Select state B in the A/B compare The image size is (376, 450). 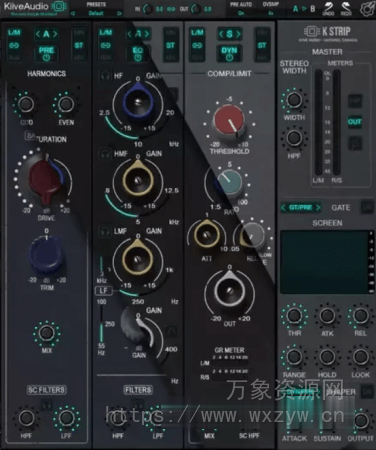point(313,9)
